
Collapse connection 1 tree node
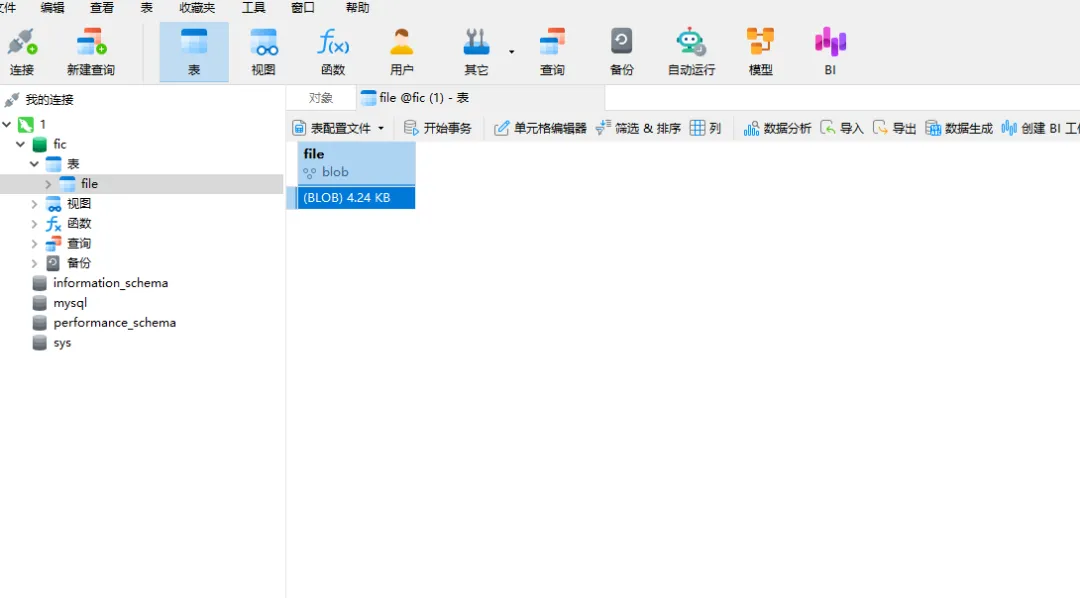tap(7, 125)
